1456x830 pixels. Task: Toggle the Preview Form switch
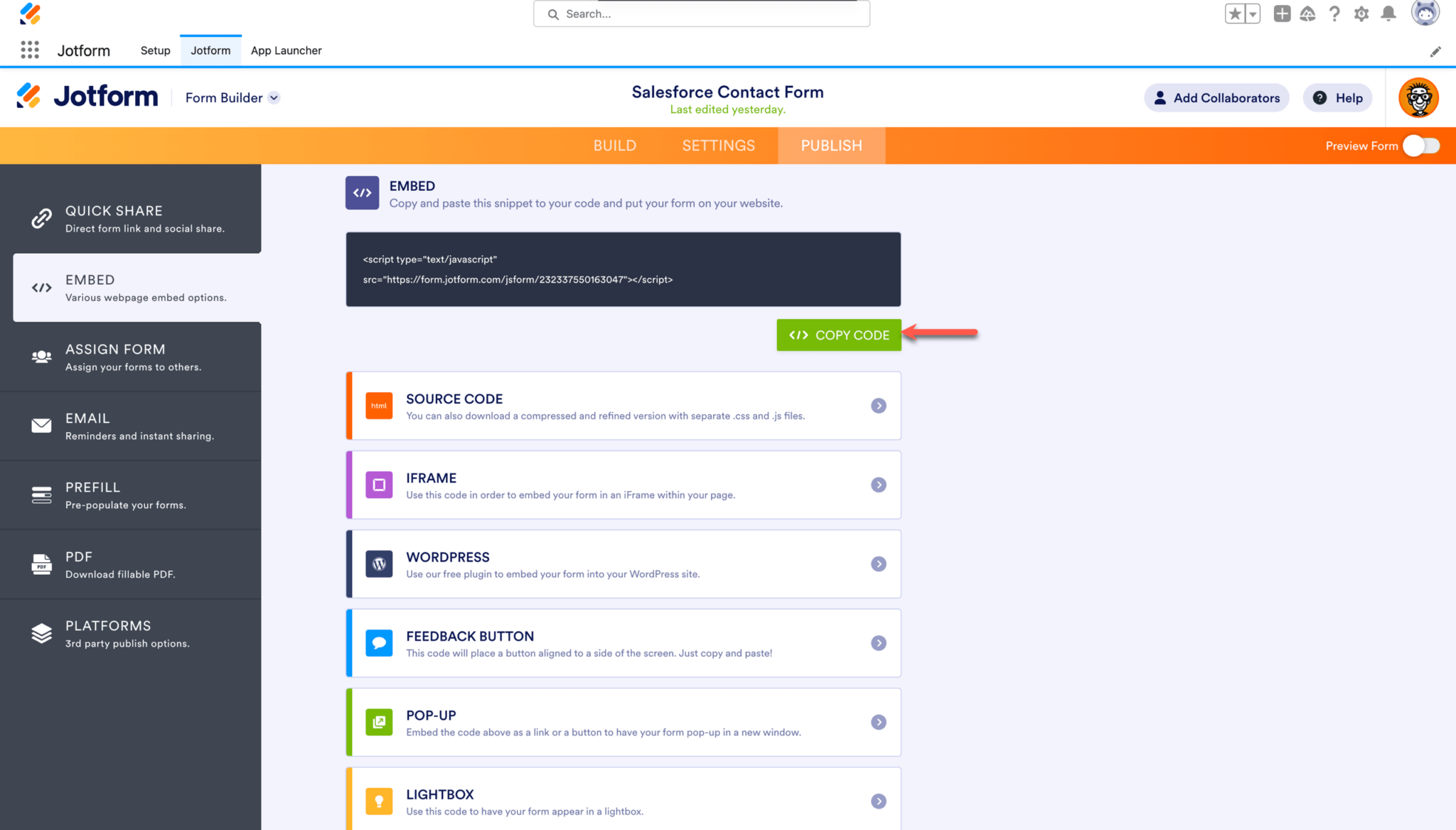[x=1420, y=146]
